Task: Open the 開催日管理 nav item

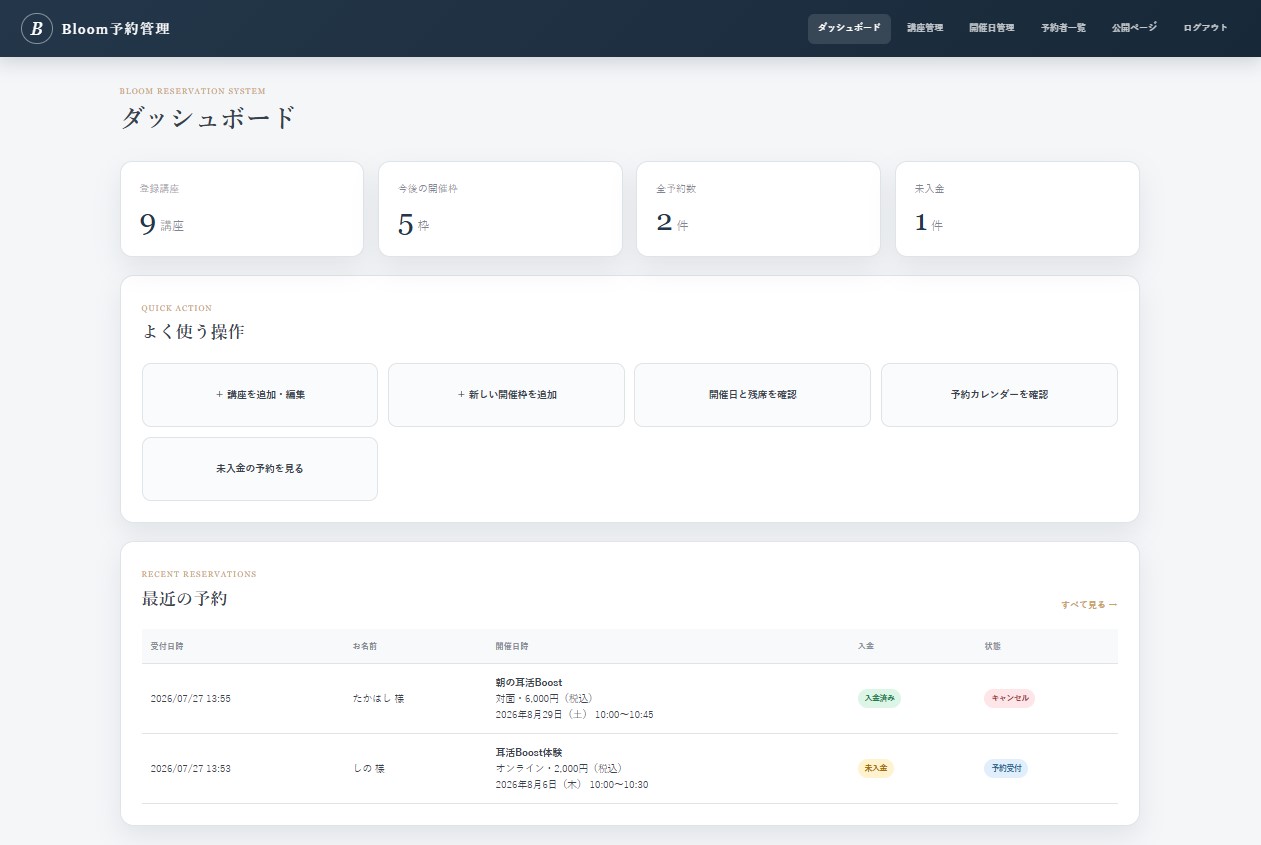Action: click(x=992, y=28)
